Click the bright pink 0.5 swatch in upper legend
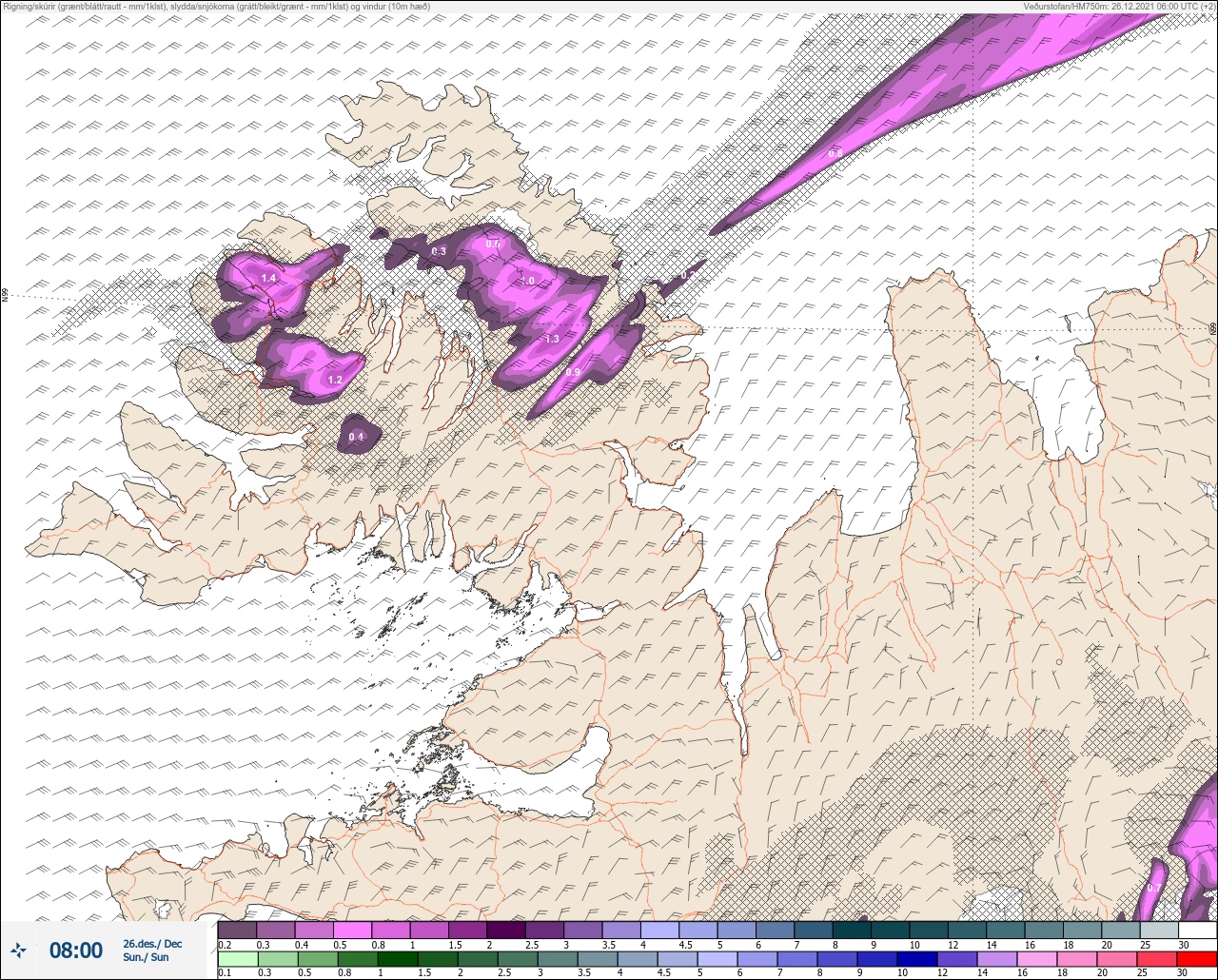Image resolution: width=1218 pixels, height=980 pixels. 353,930
